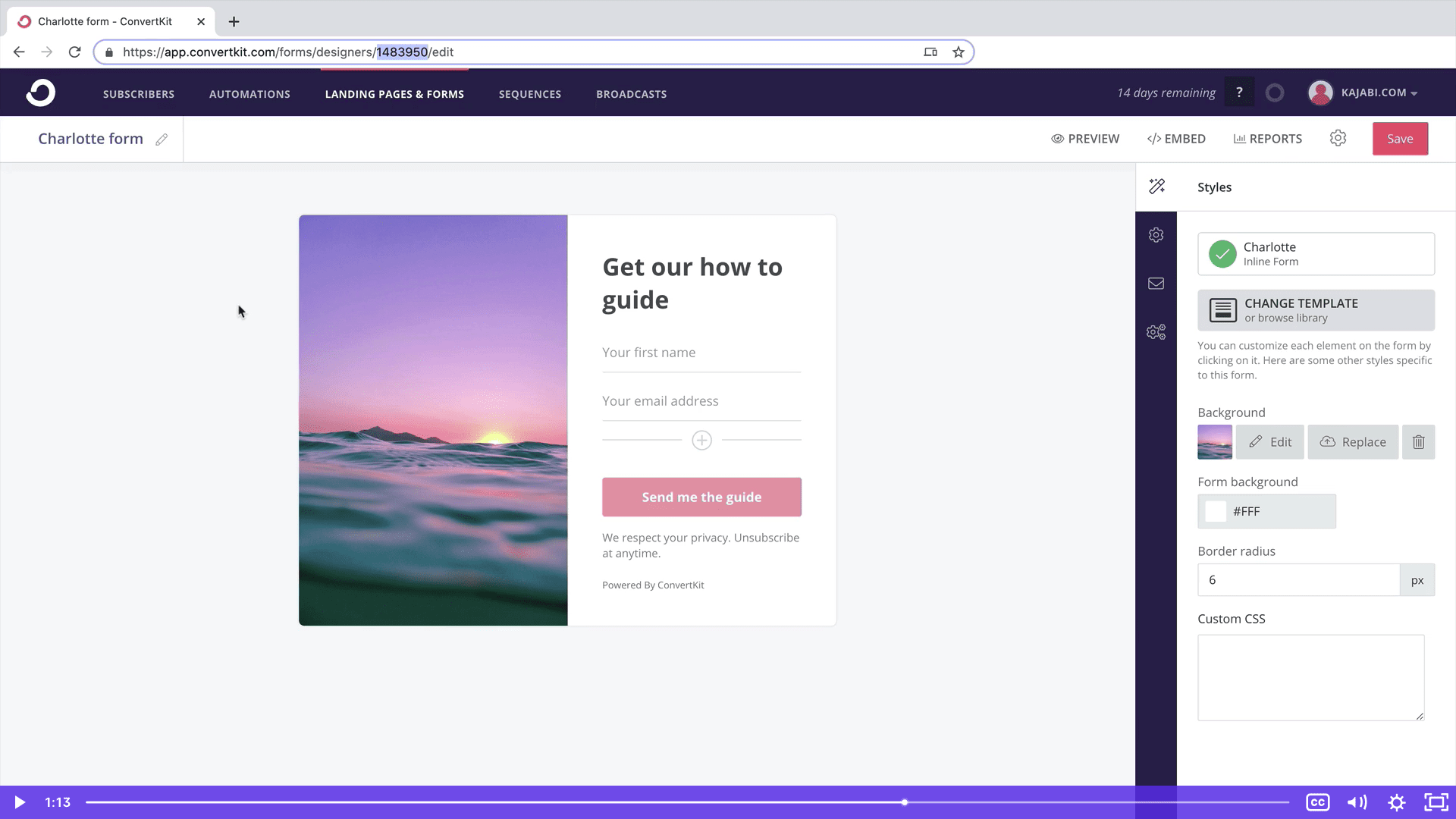Open Form background color swatch
Viewport: 1456px width, 819px height.
[x=1216, y=511]
